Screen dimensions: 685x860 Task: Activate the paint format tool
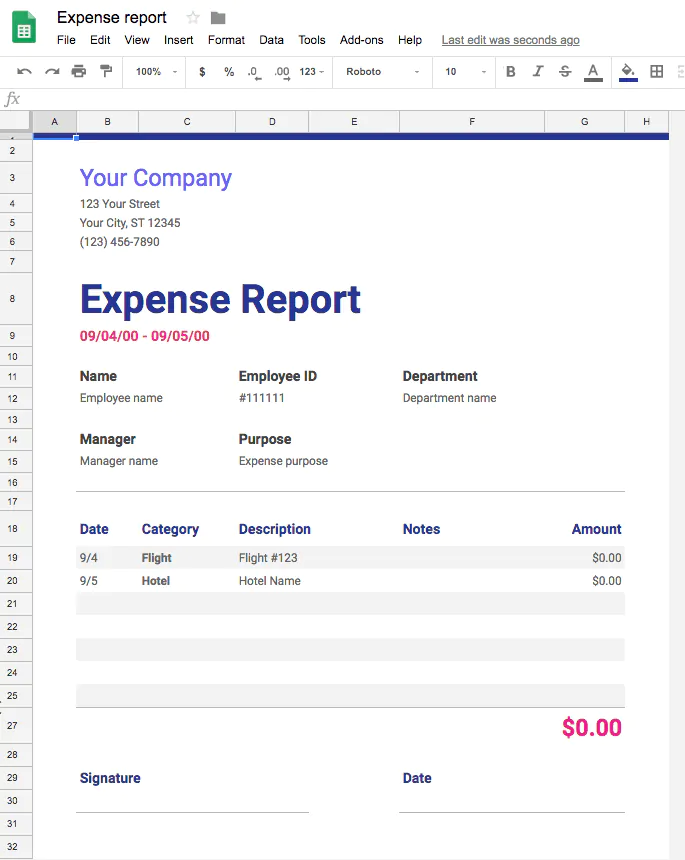coord(106,71)
